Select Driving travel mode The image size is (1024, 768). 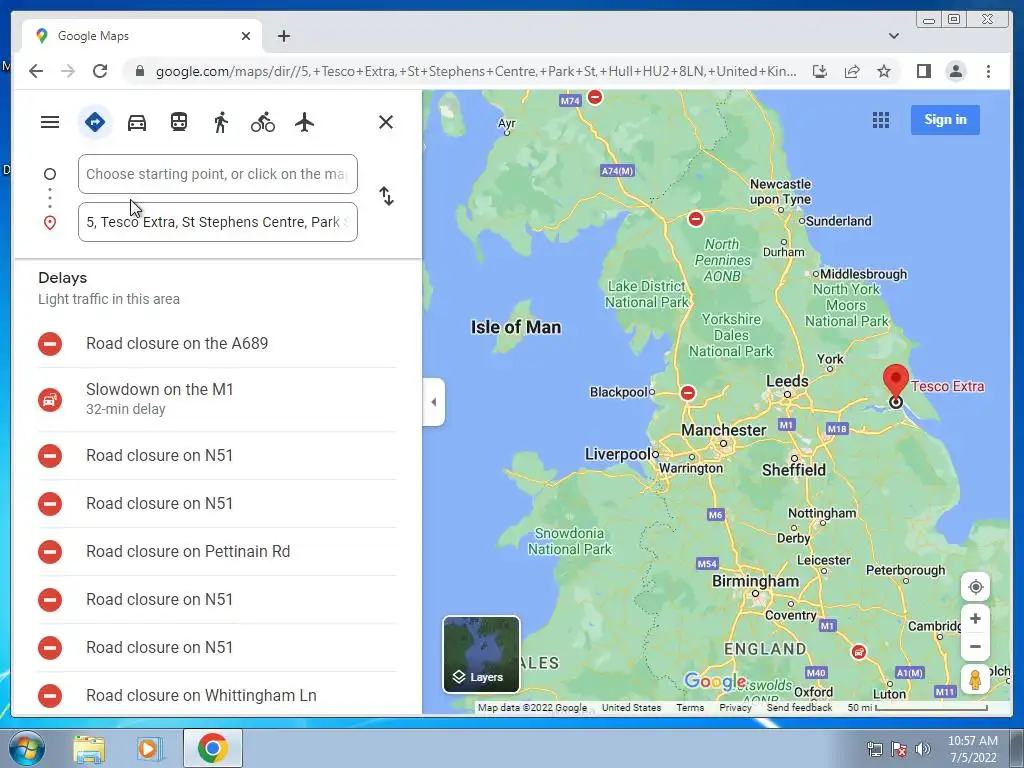click(x=136, y=122)
